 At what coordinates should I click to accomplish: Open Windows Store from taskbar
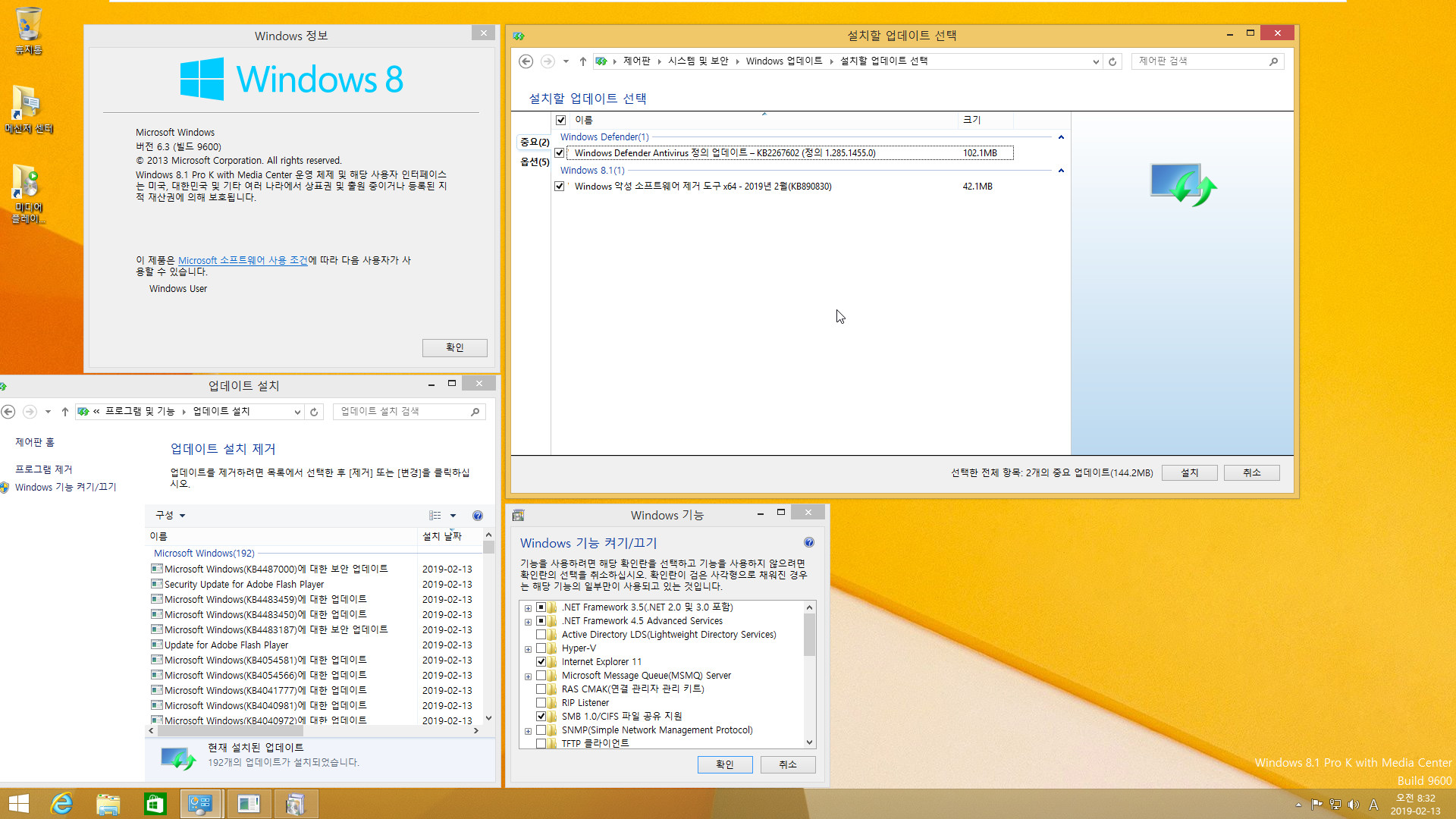pos(155,804)
